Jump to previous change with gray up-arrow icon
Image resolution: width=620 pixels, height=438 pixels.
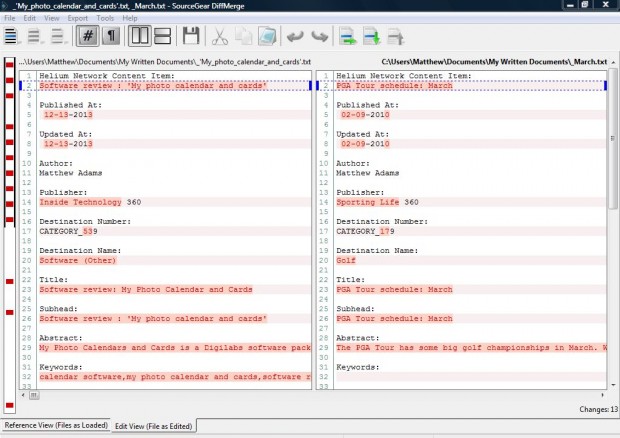(395, 36)
